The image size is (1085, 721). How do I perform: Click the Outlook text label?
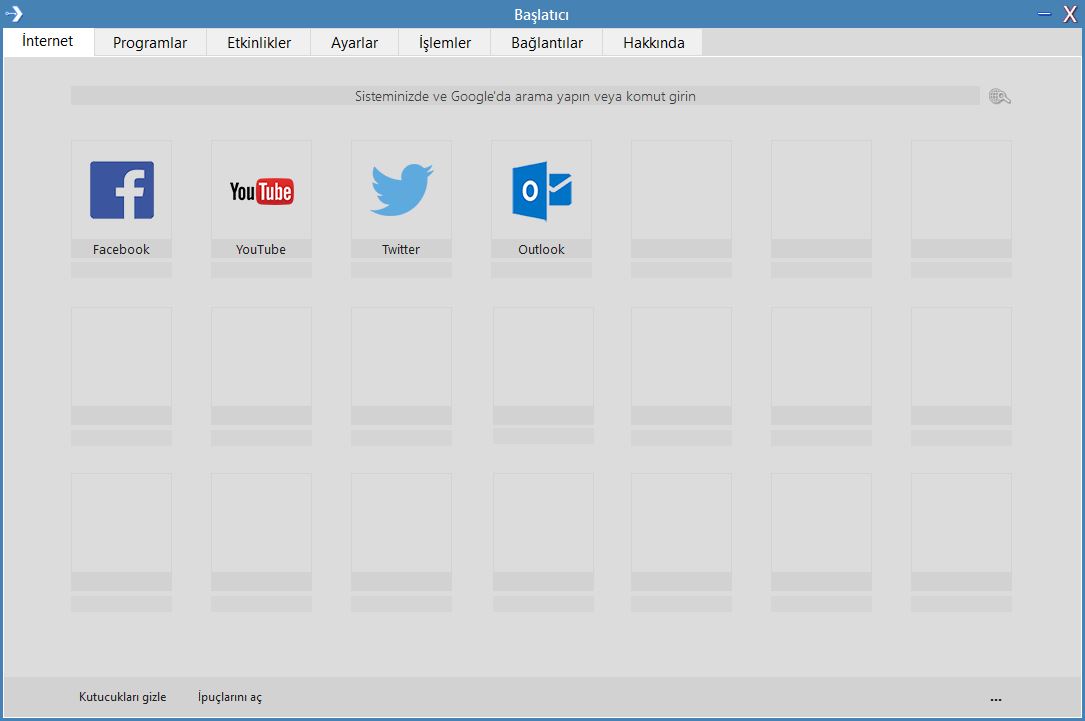click(x=541, y=249)
